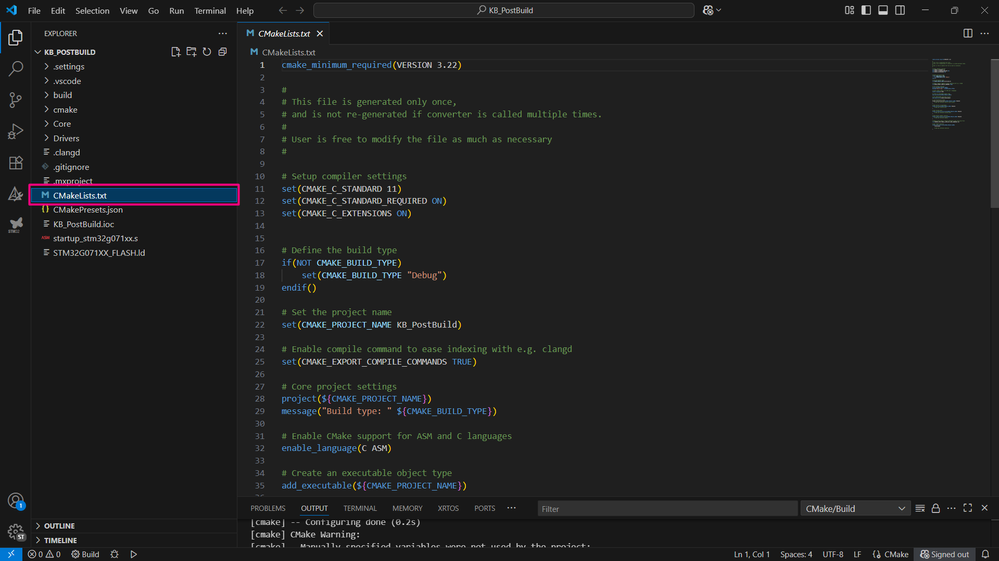Open the Explorer view in activity bar

15,38
